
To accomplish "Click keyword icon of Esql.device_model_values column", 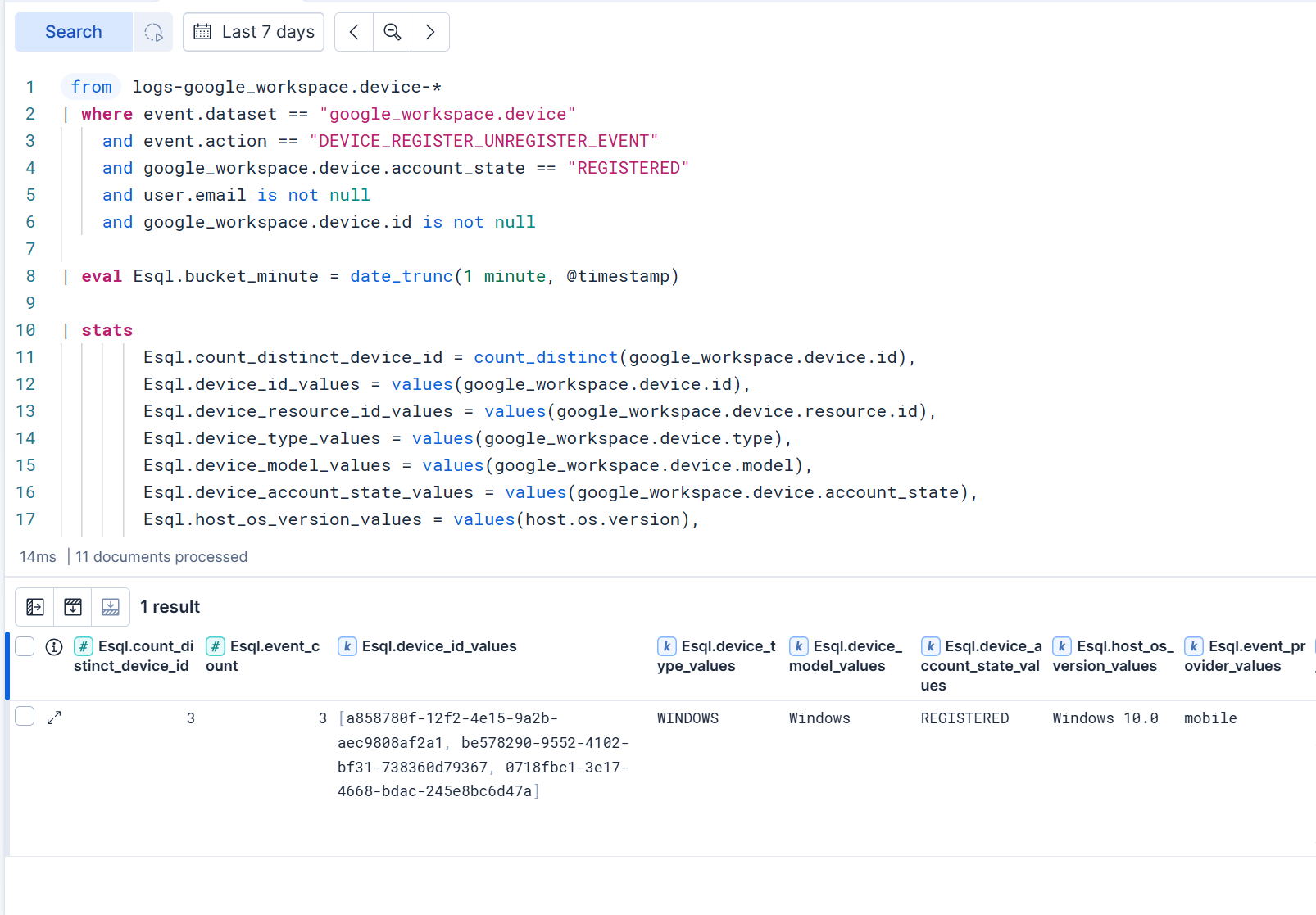I will pyautogui.click(x=799, y=646).
